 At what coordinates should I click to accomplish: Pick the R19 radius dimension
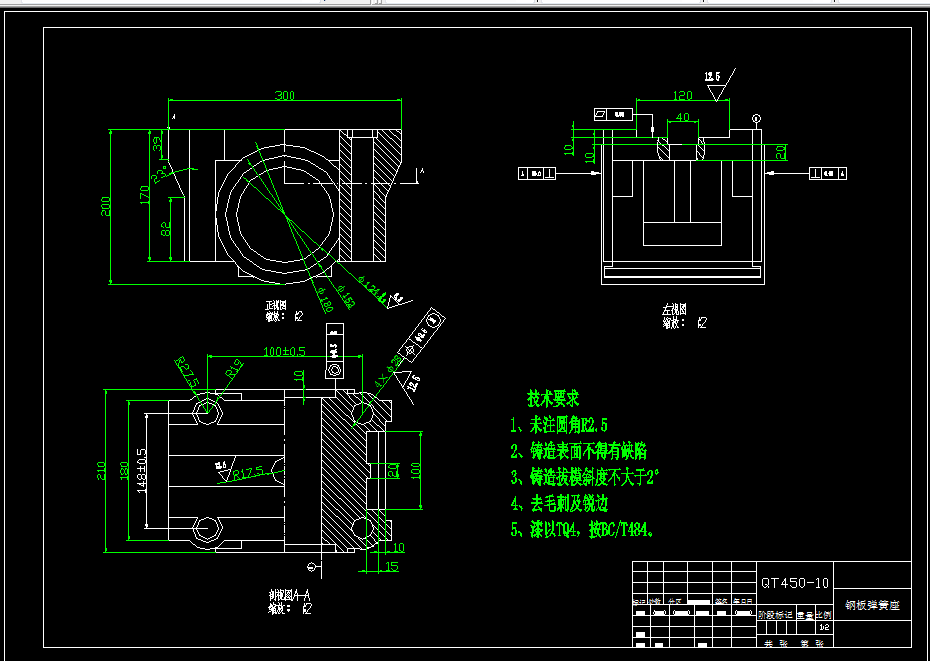click(x=234, y=370)
